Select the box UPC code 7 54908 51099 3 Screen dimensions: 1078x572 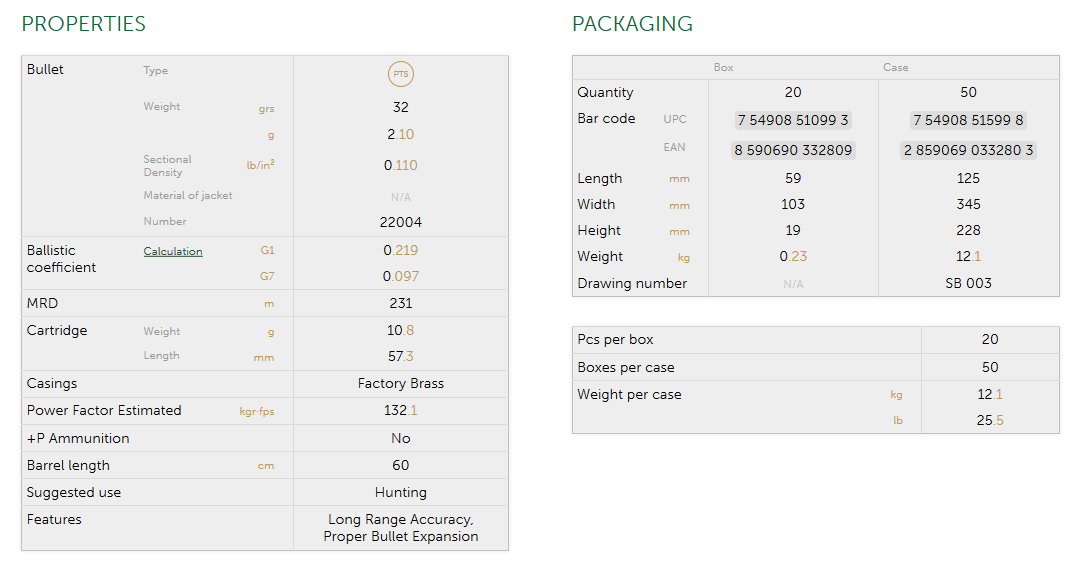pyautogui.click(x=793, y=120)
